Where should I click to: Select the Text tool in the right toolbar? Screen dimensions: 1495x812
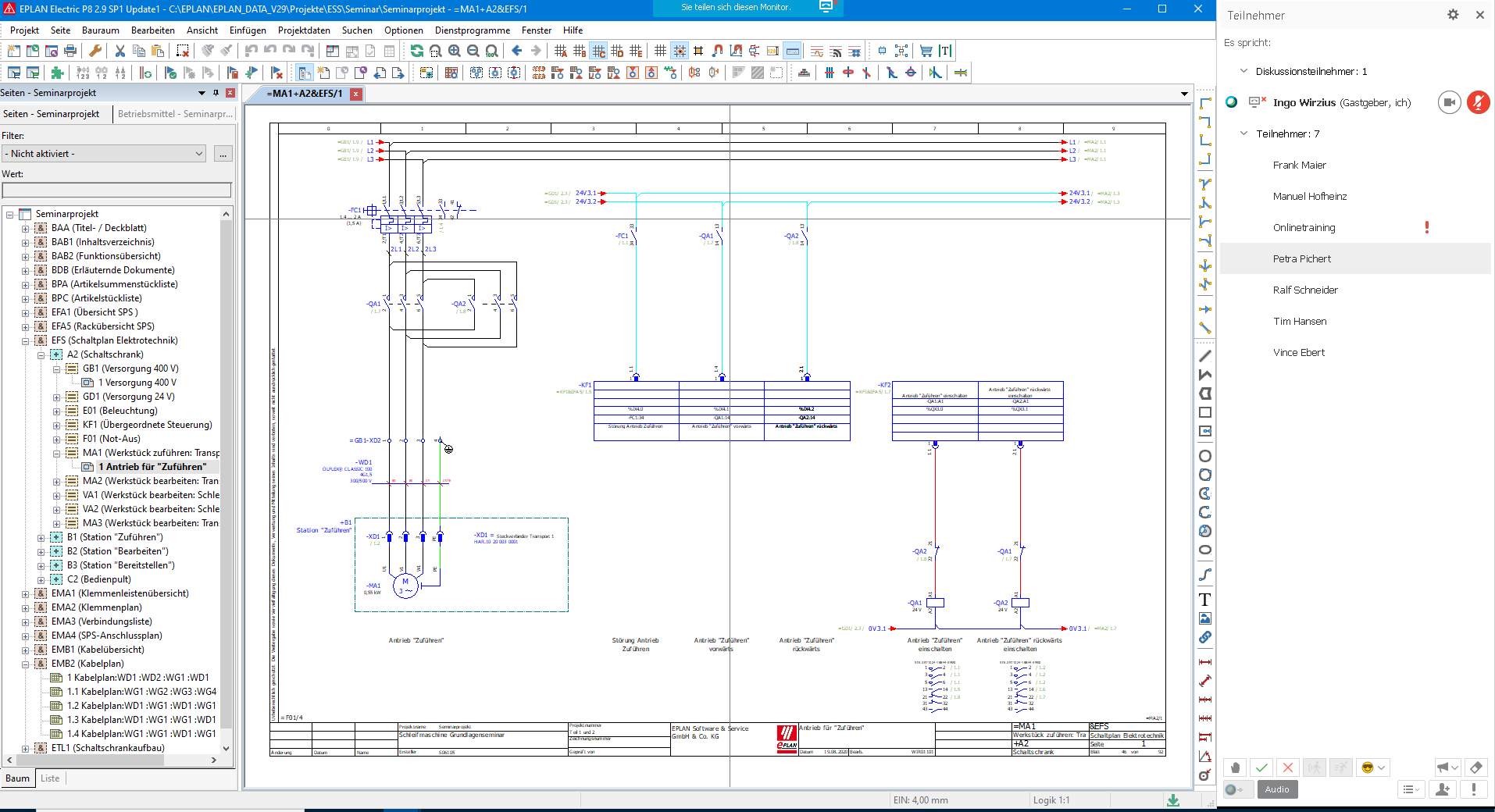pos(1204,600)
